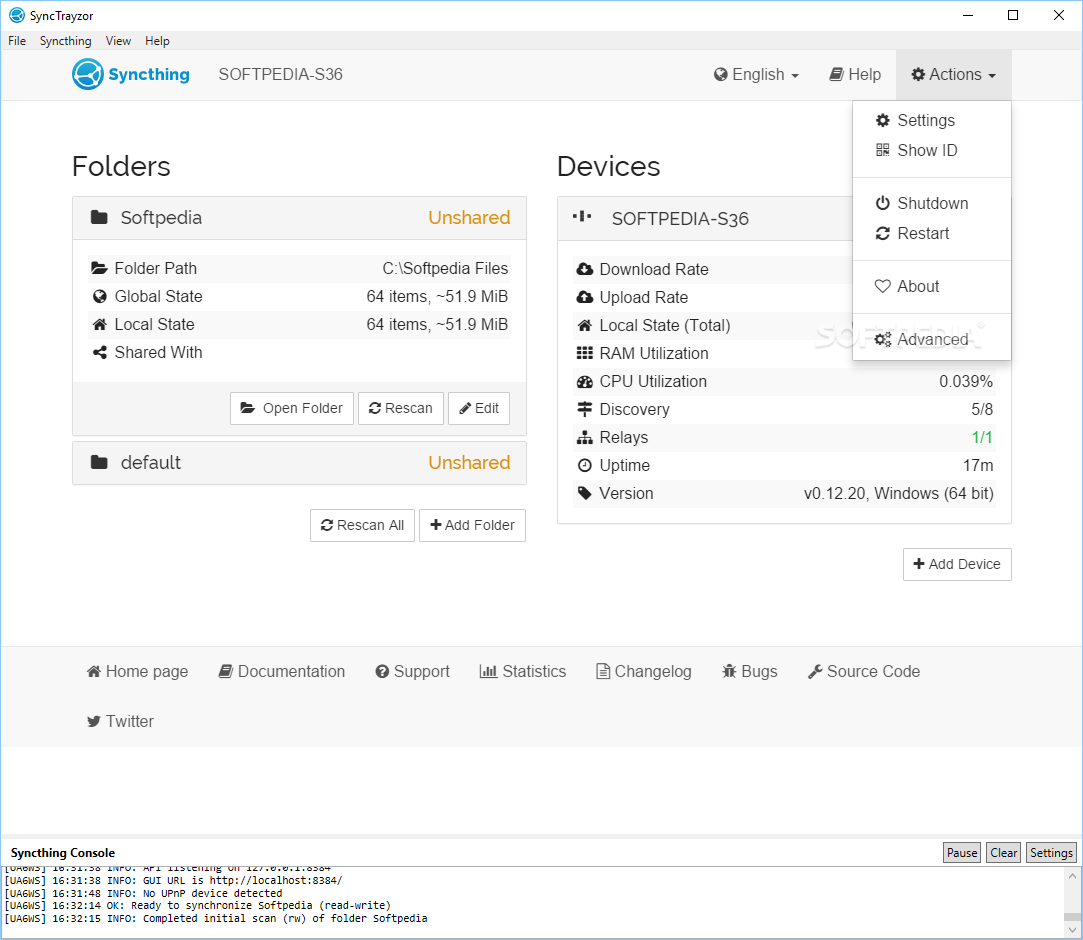Screen dimensions: 1083x940
Task: Click the Shutdown power icon
Action: (883, 203)
